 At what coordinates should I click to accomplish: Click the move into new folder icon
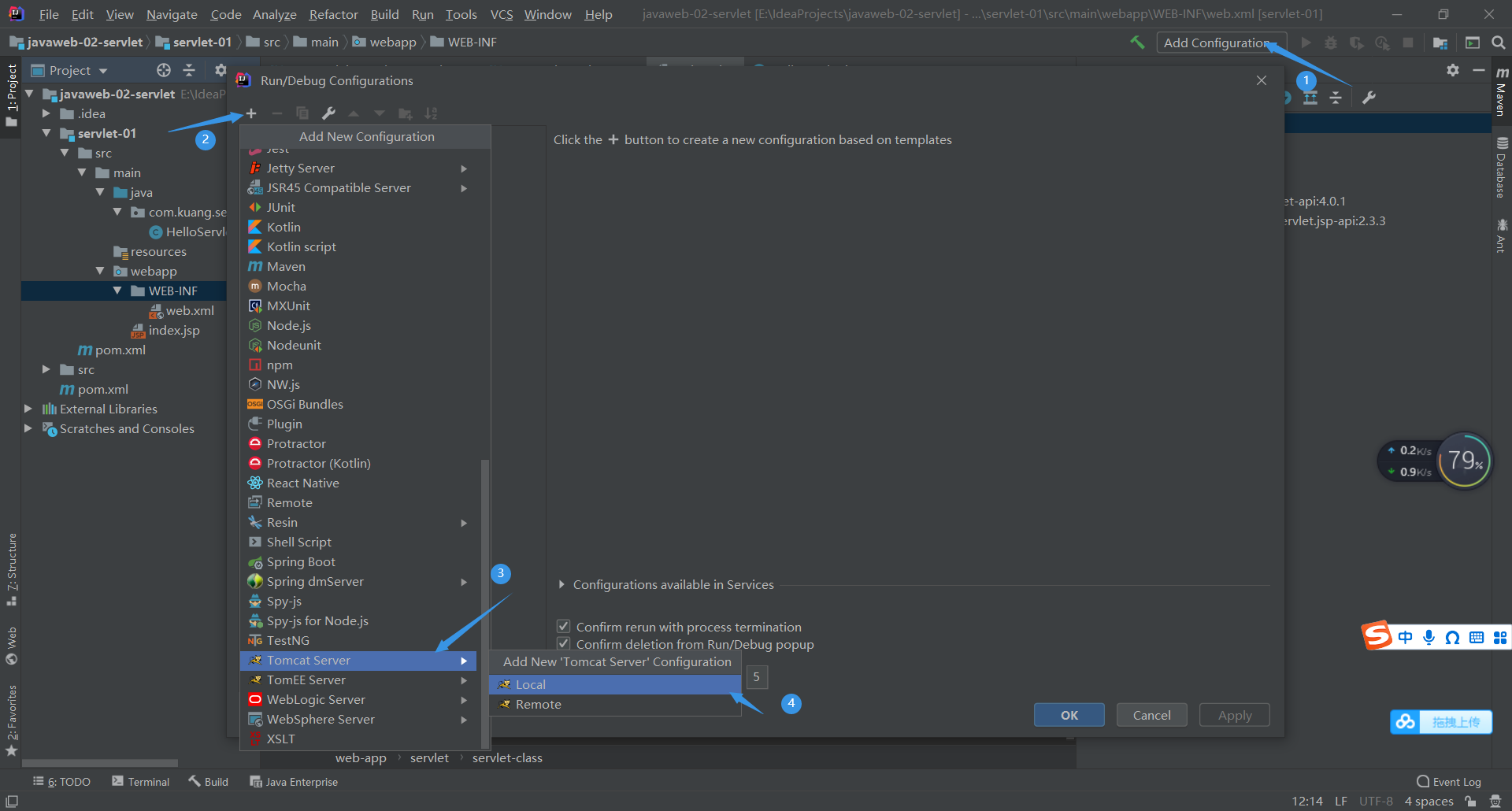click(x=406, y=113)
